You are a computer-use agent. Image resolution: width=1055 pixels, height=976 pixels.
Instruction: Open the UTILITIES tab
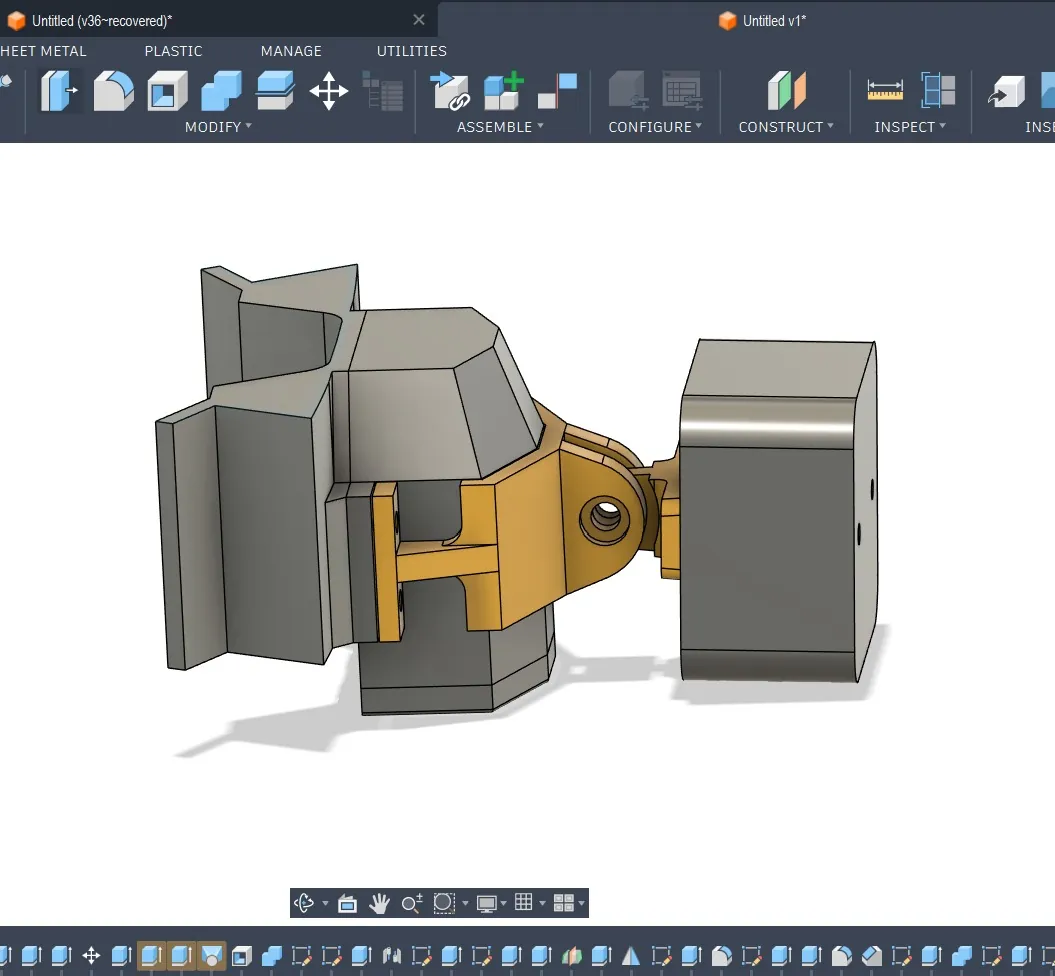click(411, 51)
